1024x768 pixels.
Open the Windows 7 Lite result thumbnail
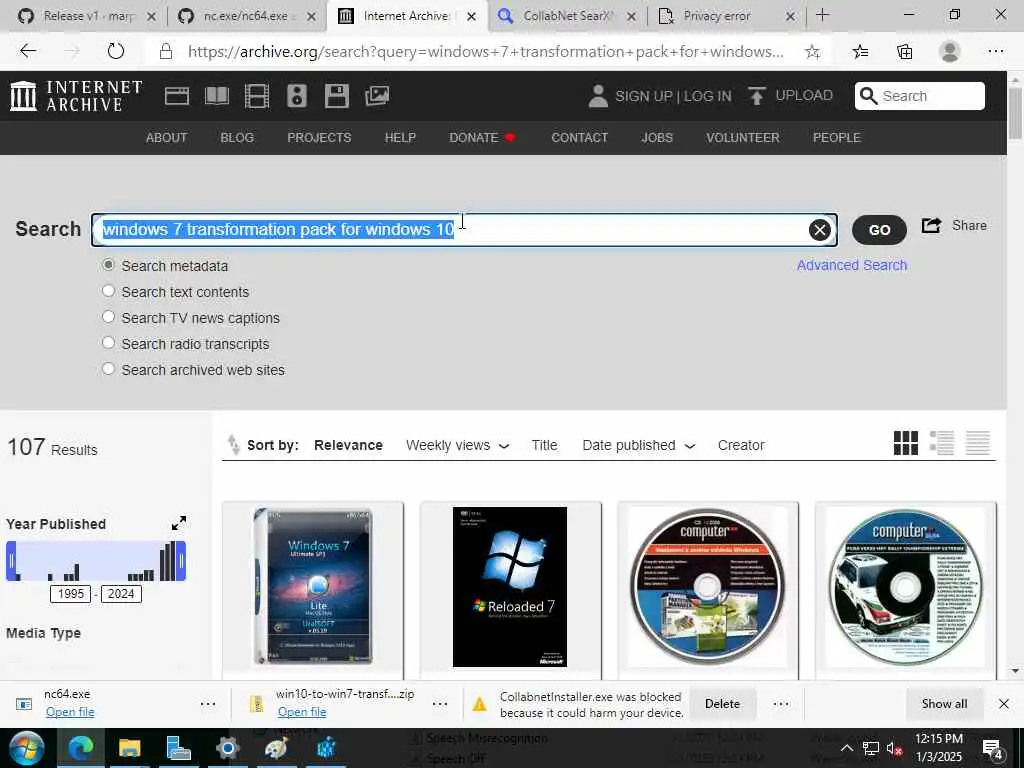(x=313, y=586)
